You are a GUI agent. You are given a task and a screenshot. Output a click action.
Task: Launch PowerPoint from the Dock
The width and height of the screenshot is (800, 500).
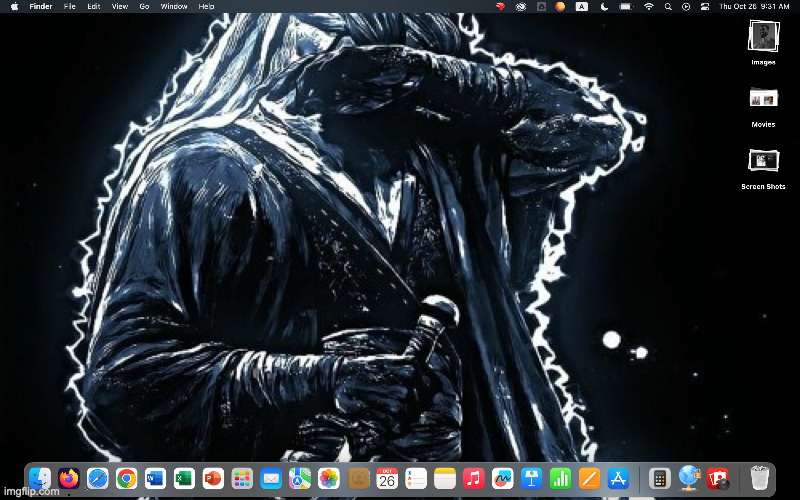pyautogui.click(x=213, y=479)
